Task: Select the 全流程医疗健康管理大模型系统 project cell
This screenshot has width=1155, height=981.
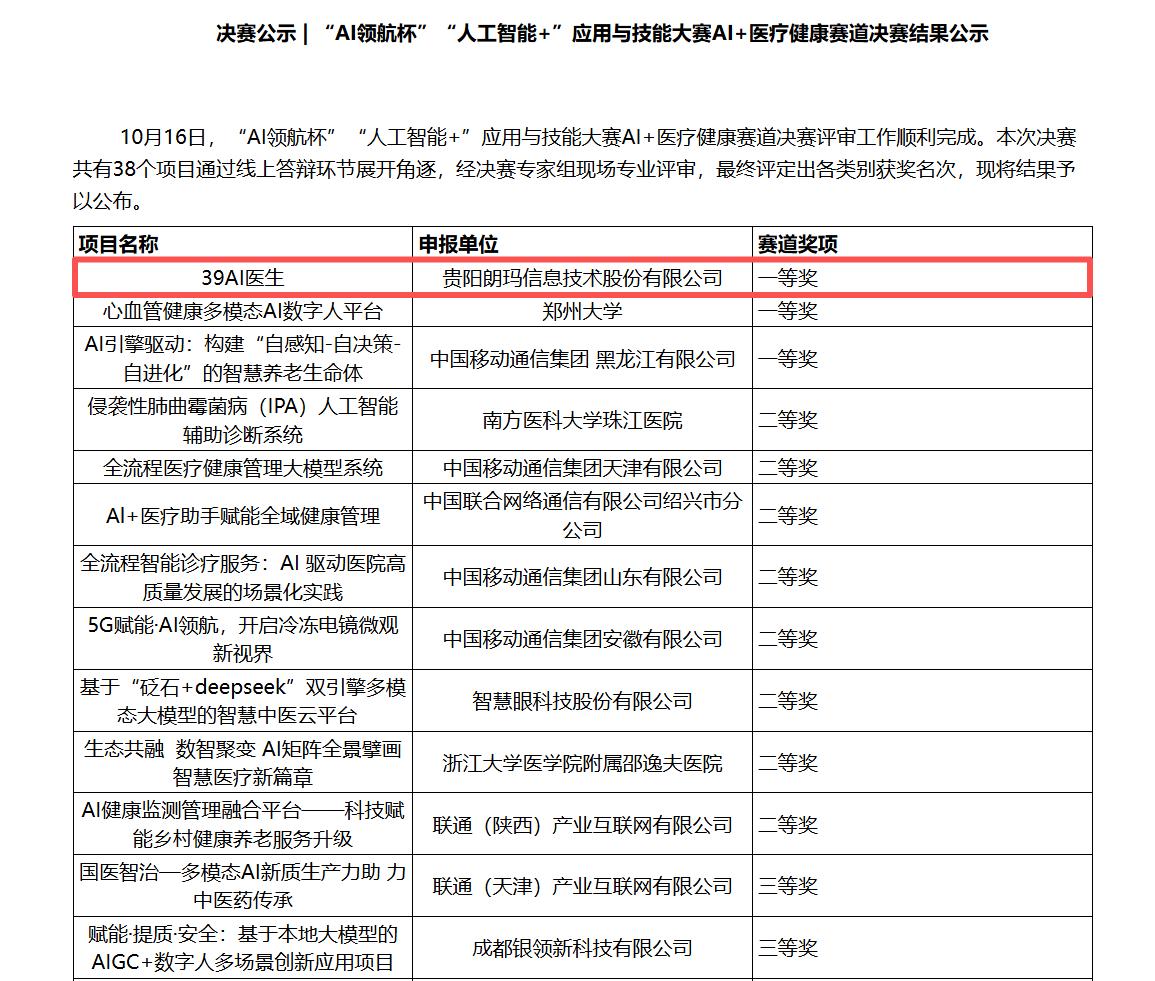Action: [243, 468]
